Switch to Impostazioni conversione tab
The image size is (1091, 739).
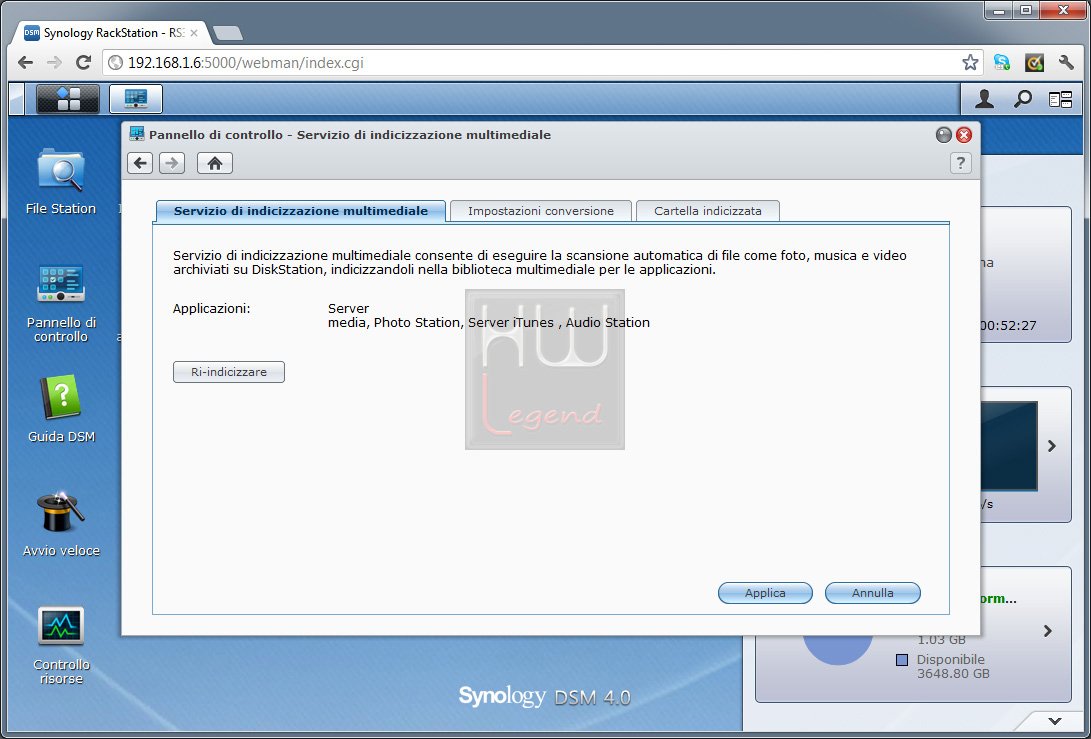click(x=541, y=211)
